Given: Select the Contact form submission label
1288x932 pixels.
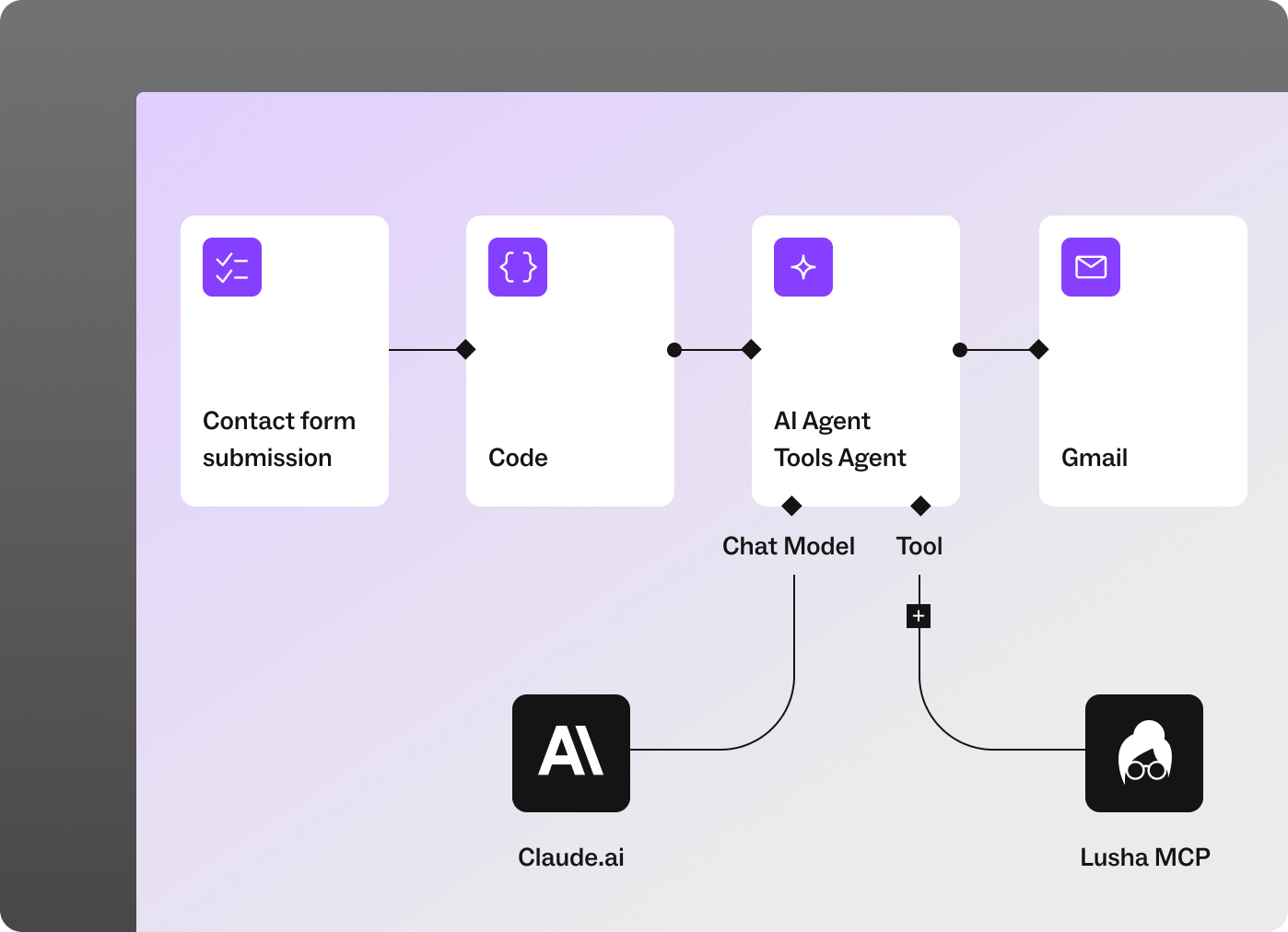Looking at the screenshot, I should pyautogui.click(x=279, y=439).
